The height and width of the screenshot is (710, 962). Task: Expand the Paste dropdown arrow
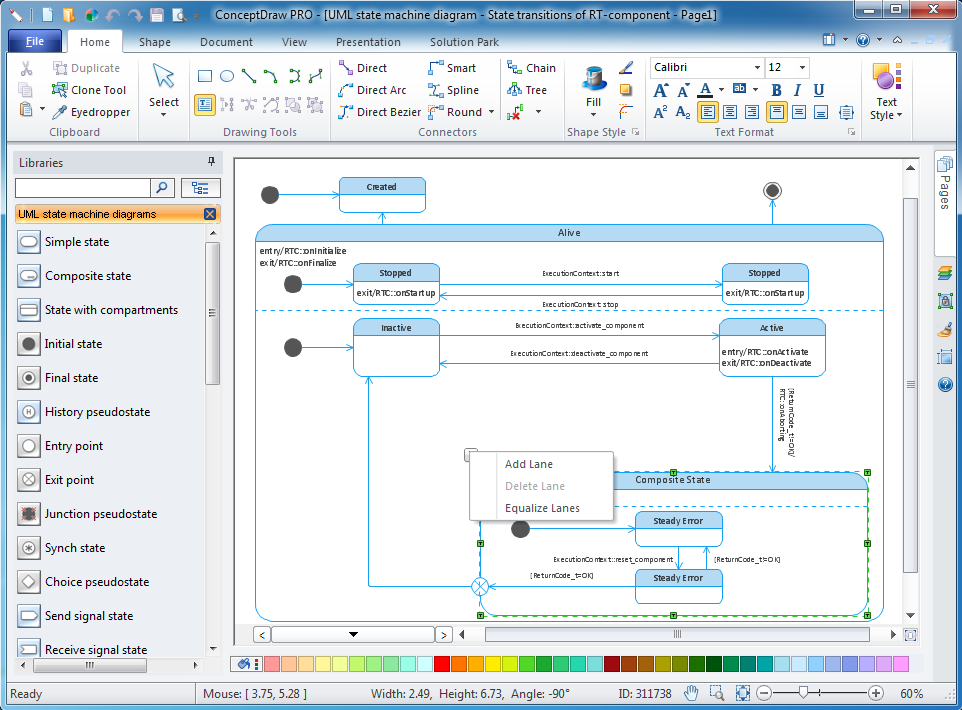pyautogui.click(x=42, y=110)
